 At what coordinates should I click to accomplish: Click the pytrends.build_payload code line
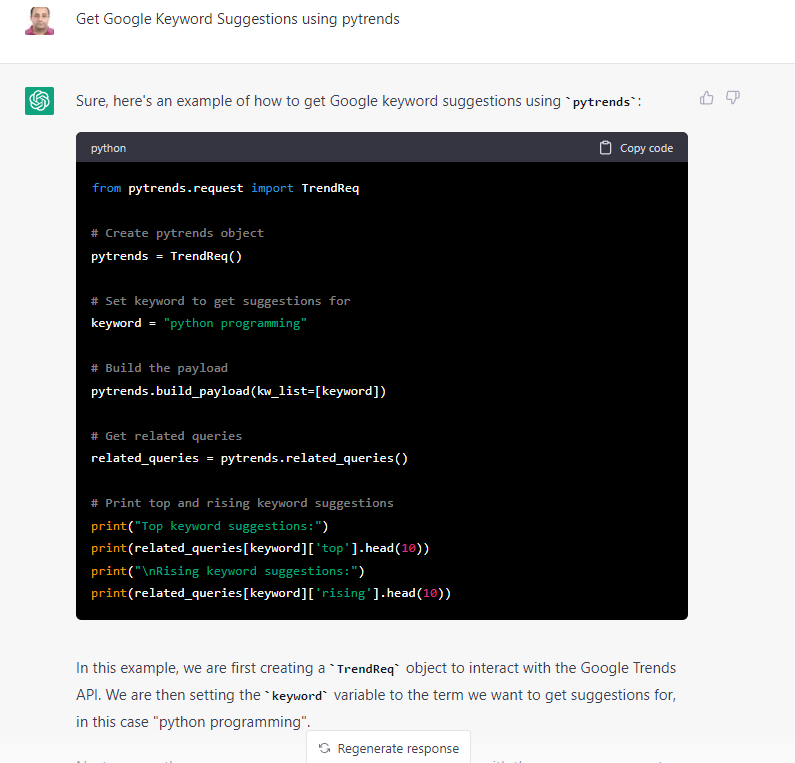pos(238,391)
